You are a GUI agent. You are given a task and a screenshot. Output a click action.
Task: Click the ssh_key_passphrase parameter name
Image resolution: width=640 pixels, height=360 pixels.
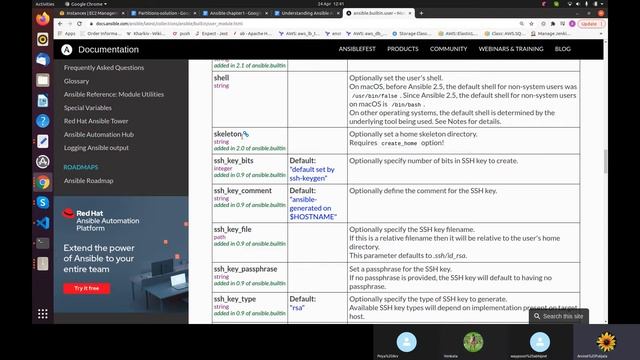click(x=245, y=269)
